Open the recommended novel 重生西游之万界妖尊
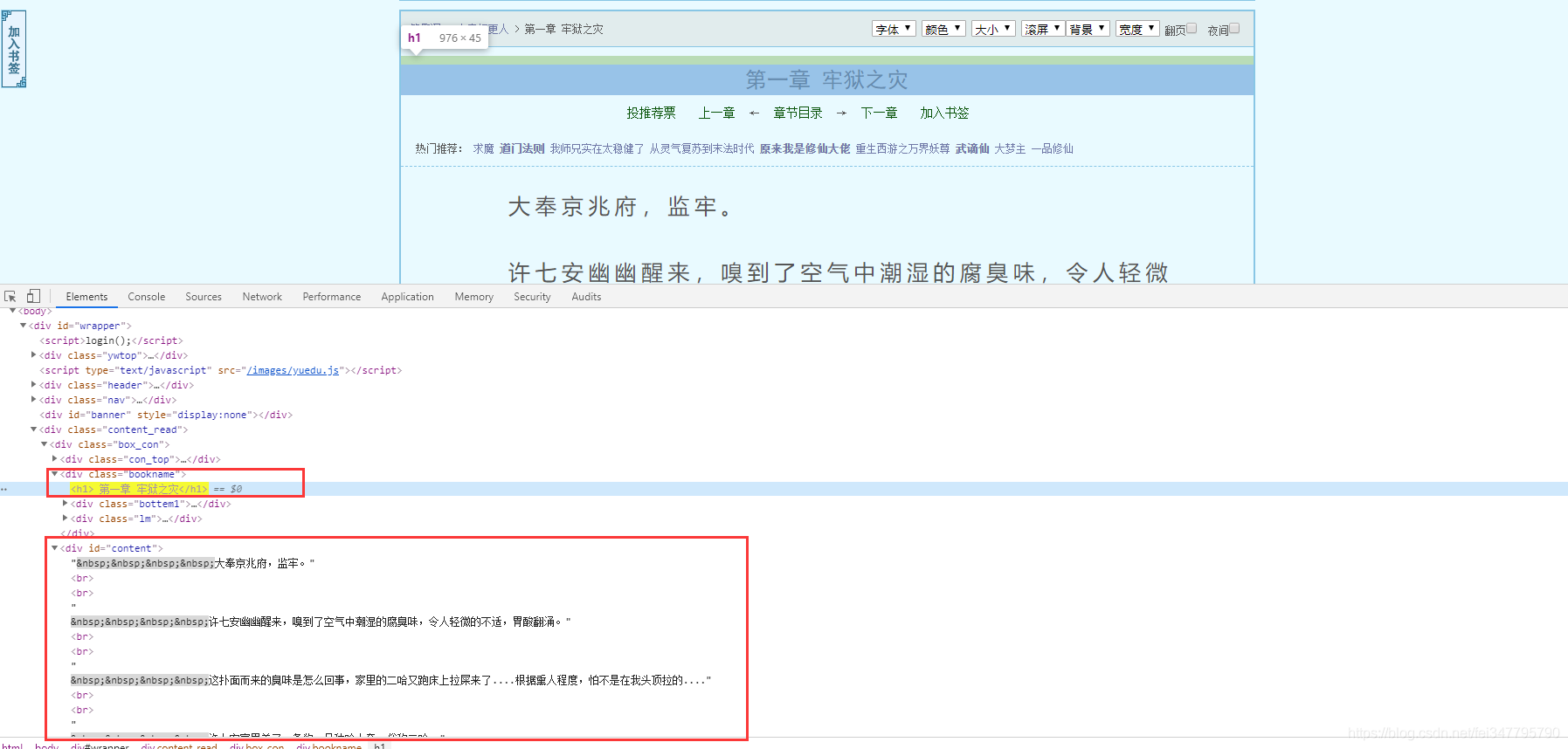Viewport: 1568px width, 749px height. 902,148
